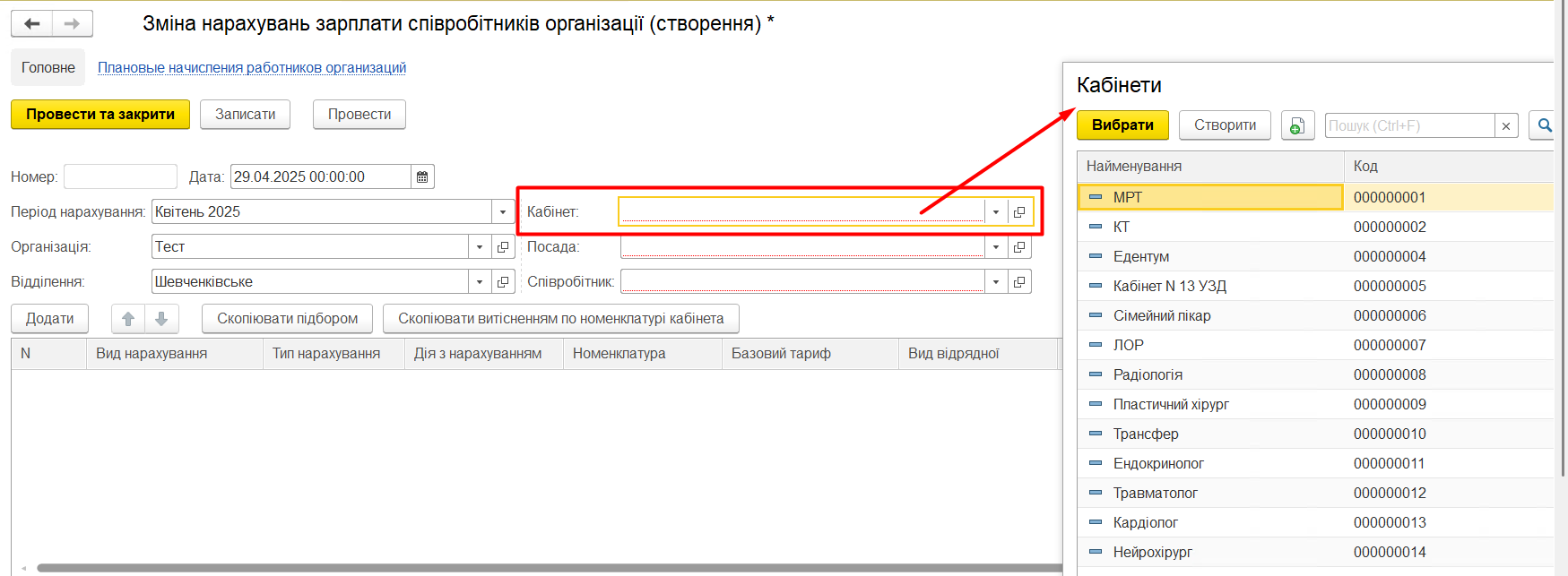
Task: Click the Вибрати button
Action: [1122, 125]
